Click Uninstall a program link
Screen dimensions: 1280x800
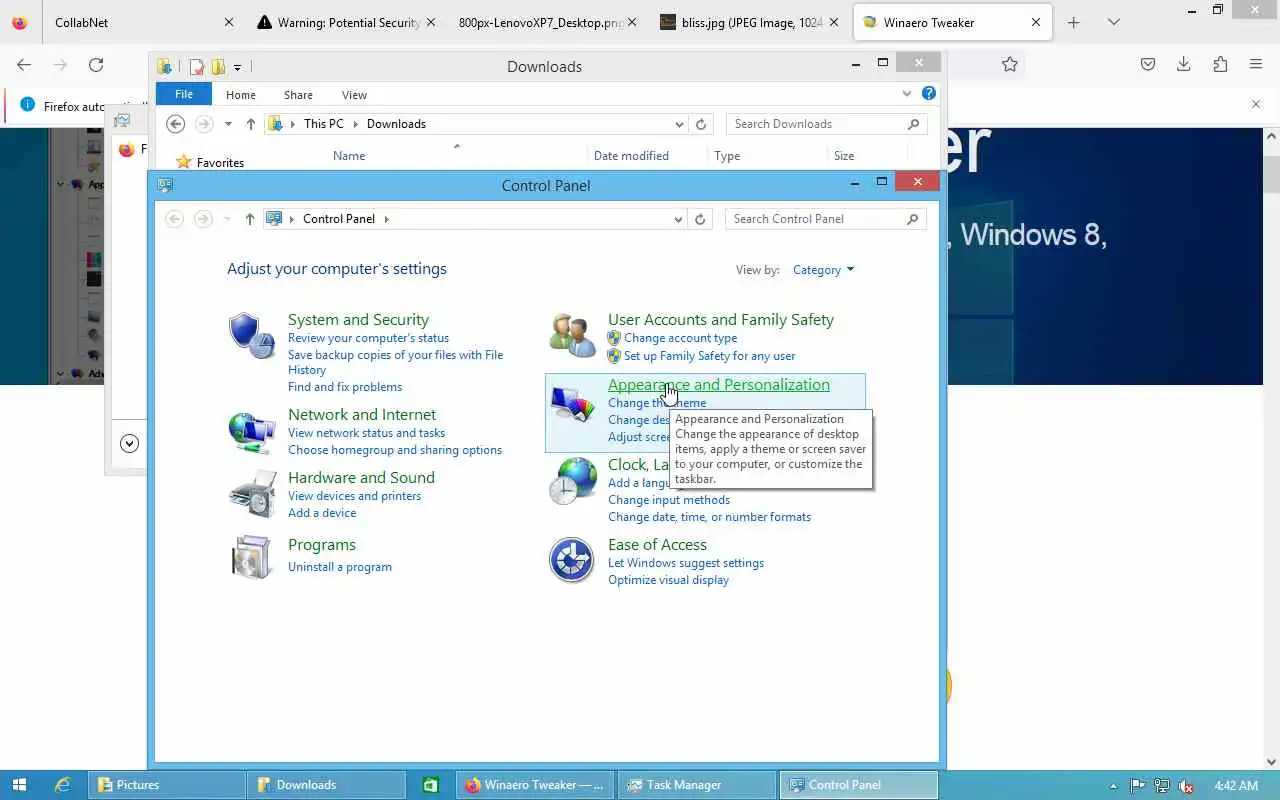pyautogui.click(x=340, y=567)
